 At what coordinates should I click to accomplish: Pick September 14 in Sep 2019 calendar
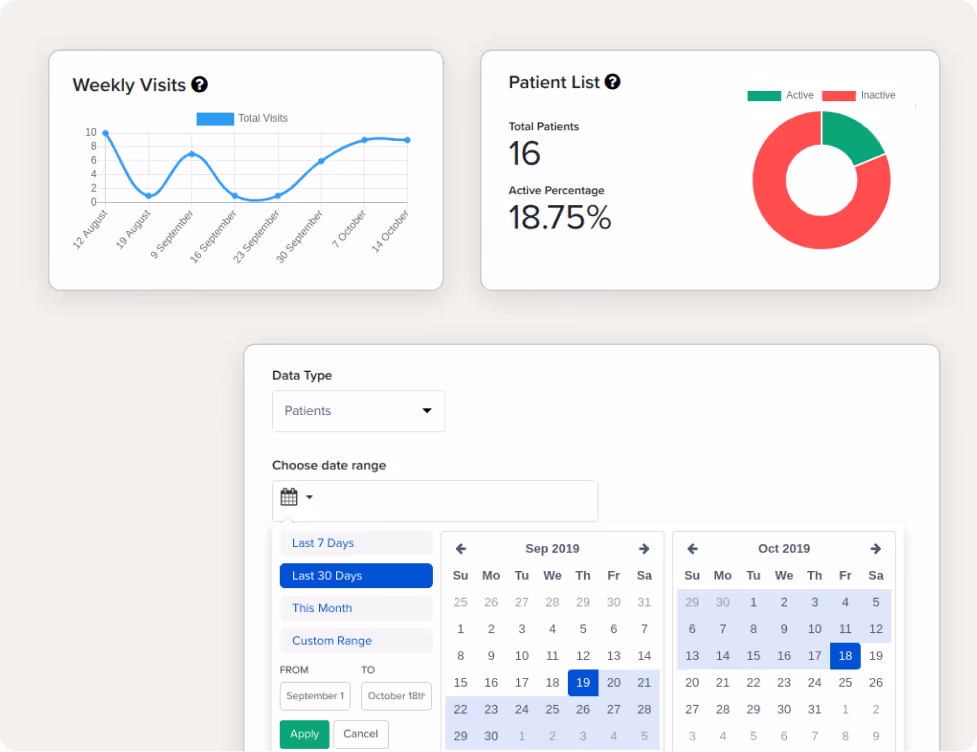point(644,656)
